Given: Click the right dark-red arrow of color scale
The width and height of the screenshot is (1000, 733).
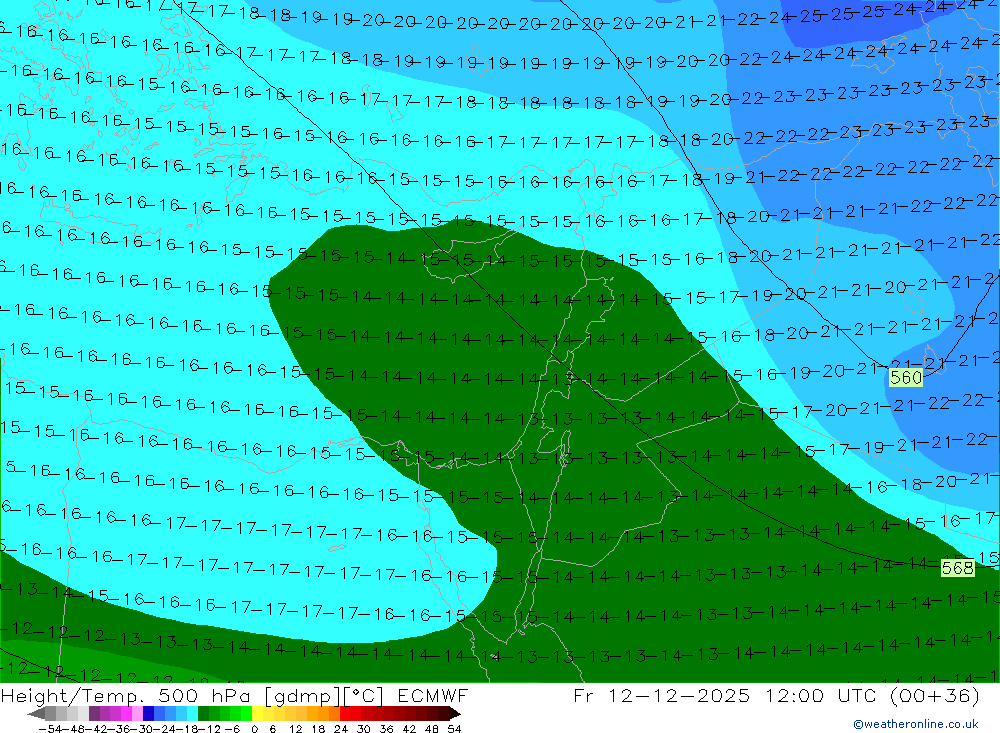Looking at the screenshot, I should coord(455,713).
